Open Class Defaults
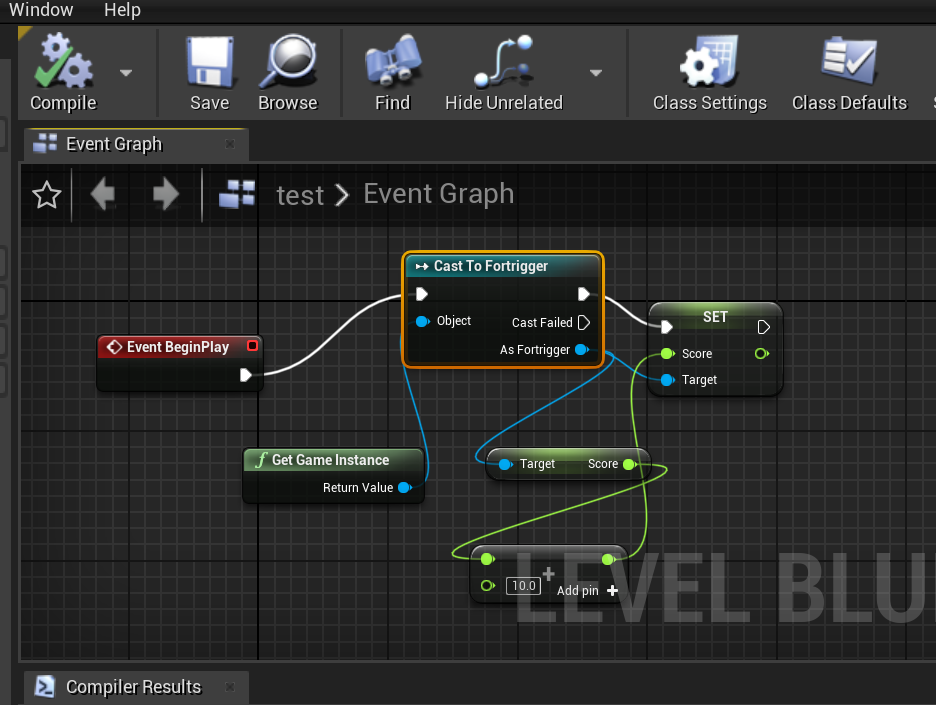The width and height of the screenshot is (936, 705). tap(849, 72)
